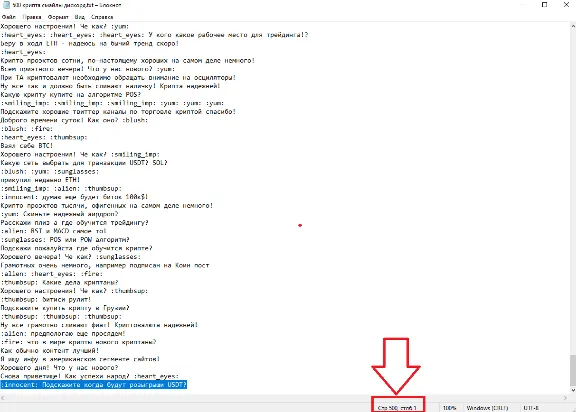
Task: Place cursor on the selected last line with USDT
Action: coord(94,384)
